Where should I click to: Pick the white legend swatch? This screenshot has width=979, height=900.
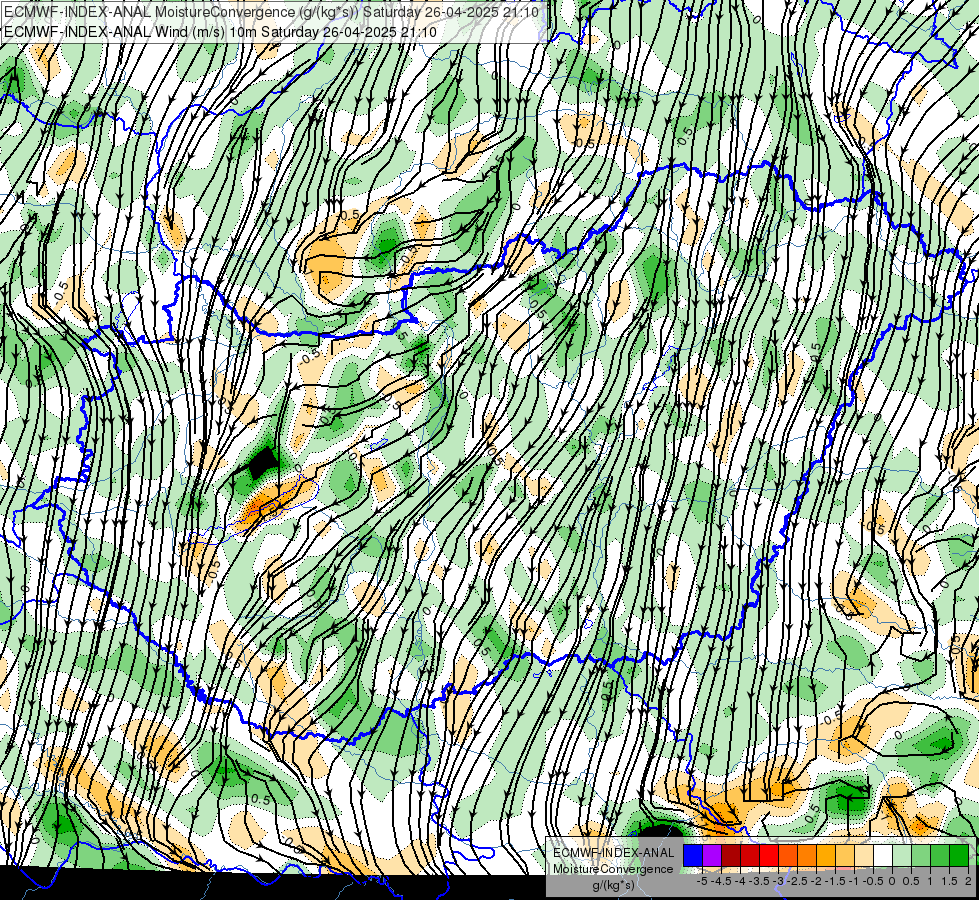pos(883,855)
